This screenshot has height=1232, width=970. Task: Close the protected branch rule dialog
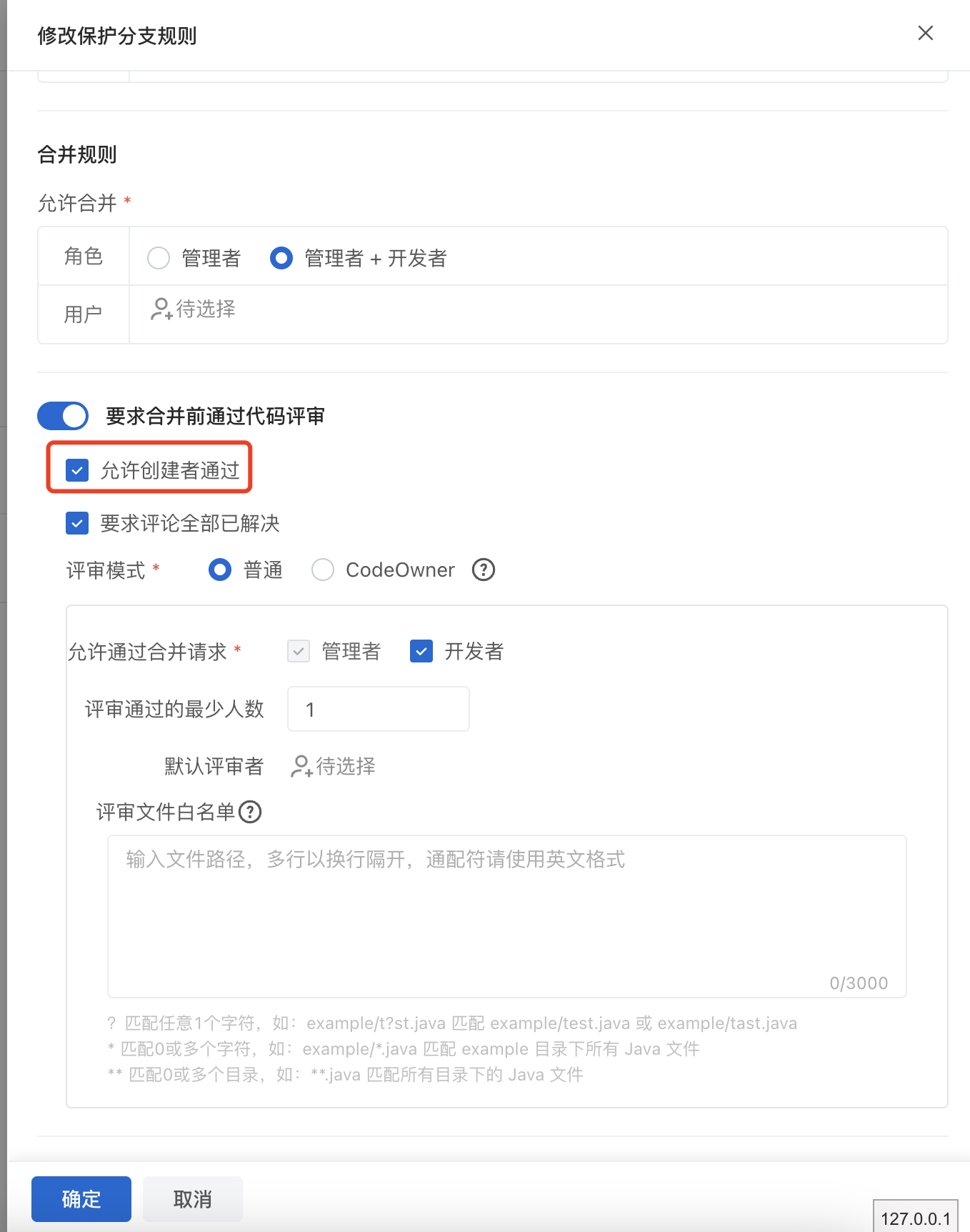[925, 34]
